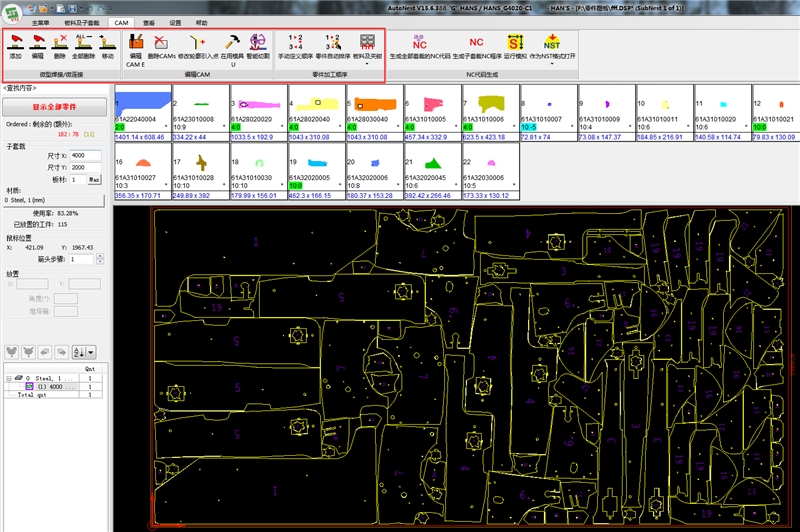800x532 pixels.
Task: Click 生成全部套裁的NC代码 icon
Action: (419, 44)
